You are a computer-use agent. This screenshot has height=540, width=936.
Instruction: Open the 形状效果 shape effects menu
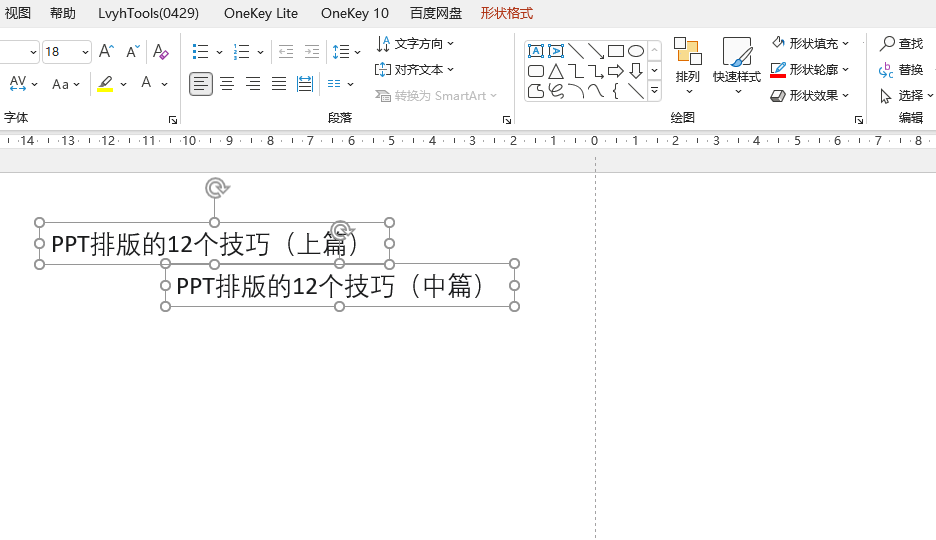tap(810, 95)
